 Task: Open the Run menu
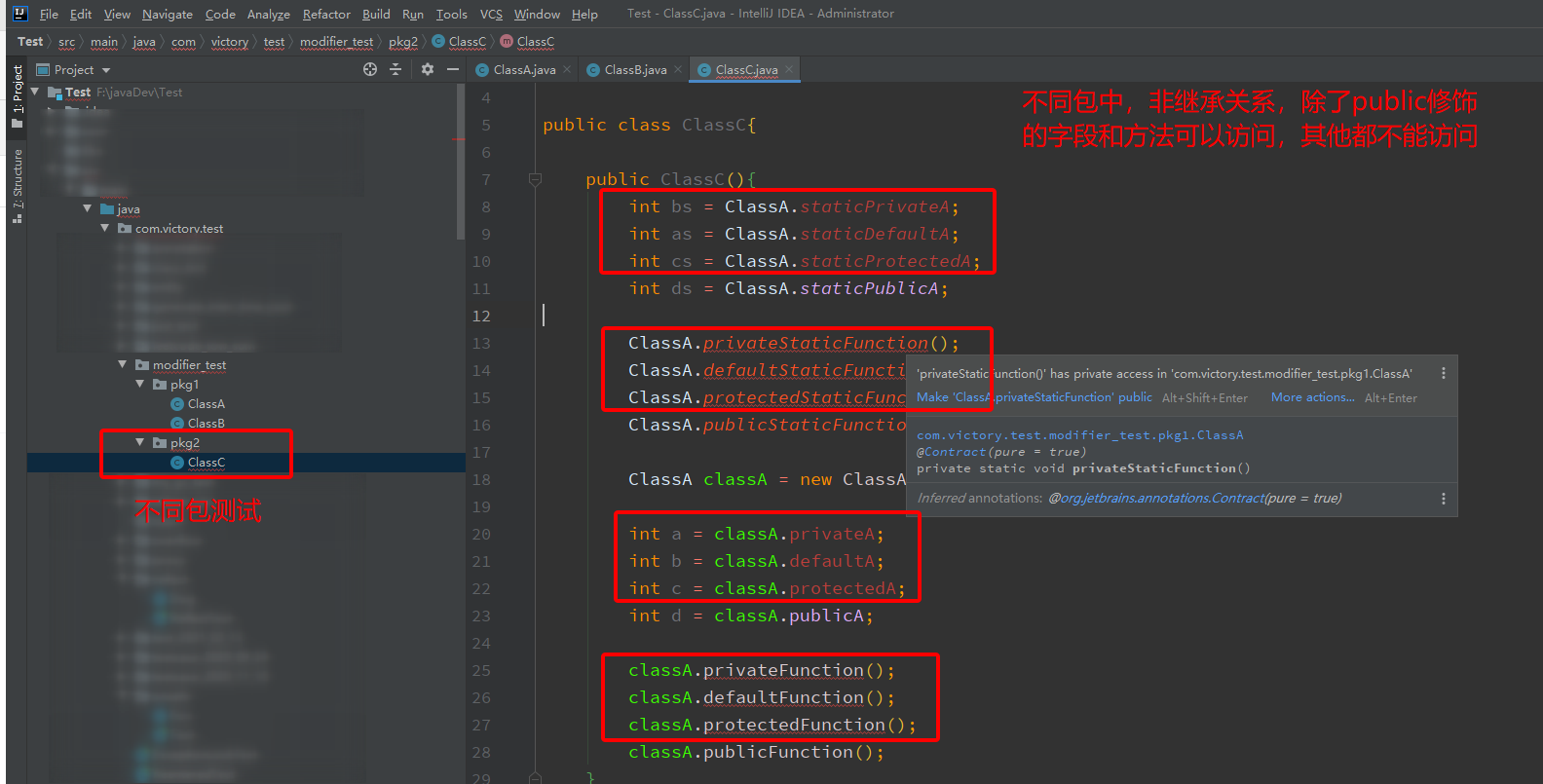click(413, 14)
